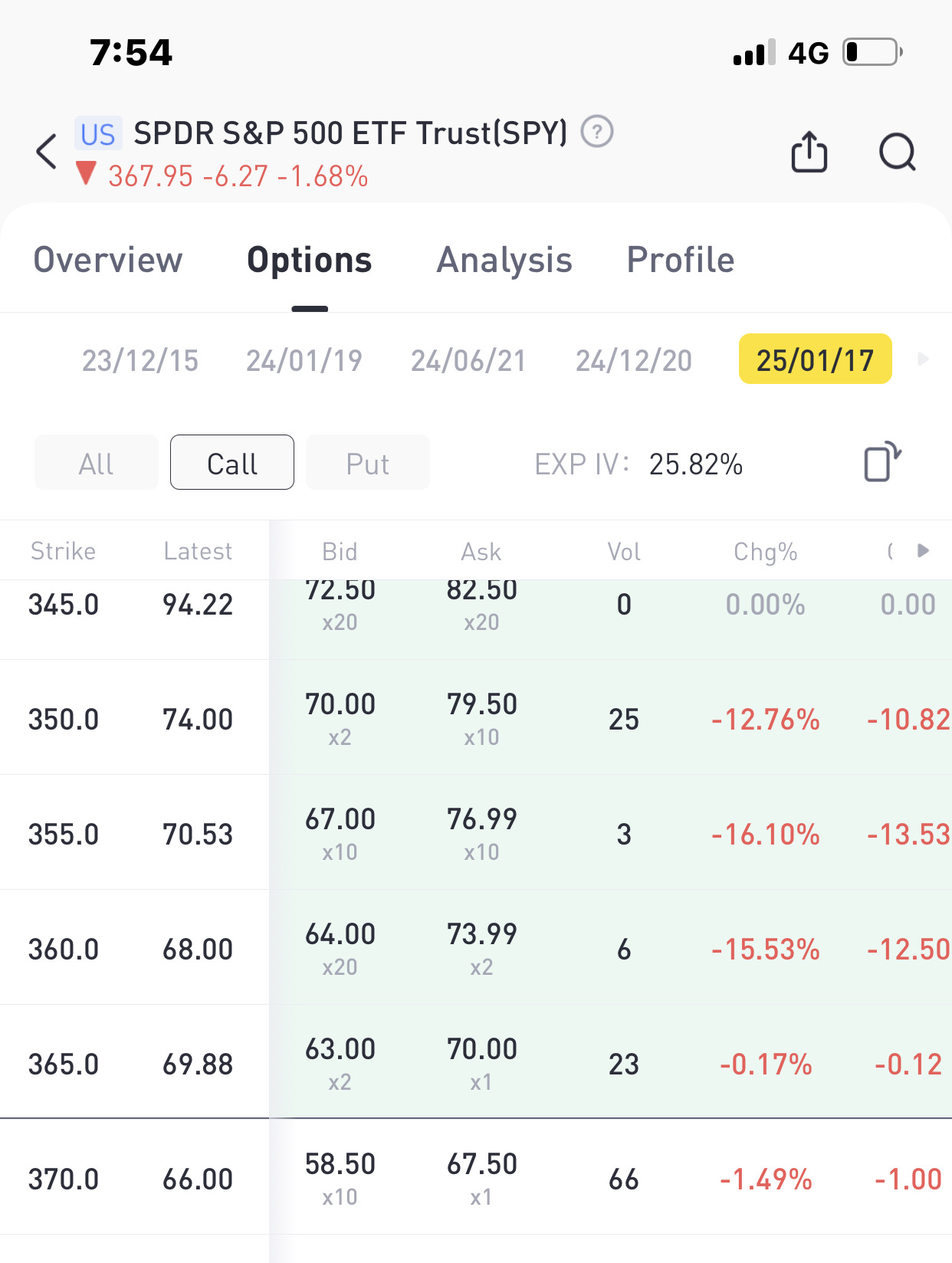Tap the battery status icon
Viewport: 952px width, 1263px height.
point(872,52)
